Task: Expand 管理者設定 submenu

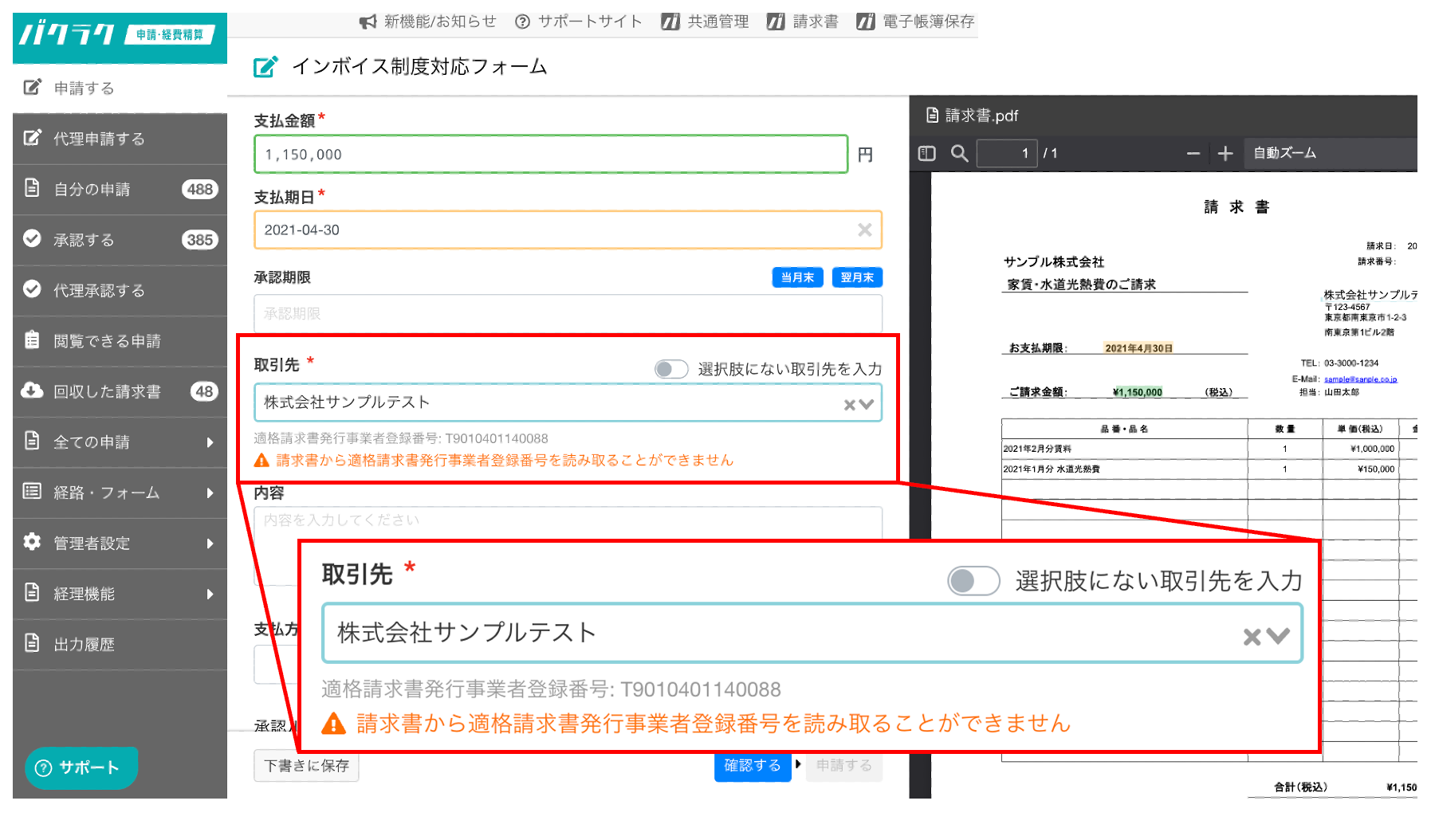Action: (x=120, y=543)
